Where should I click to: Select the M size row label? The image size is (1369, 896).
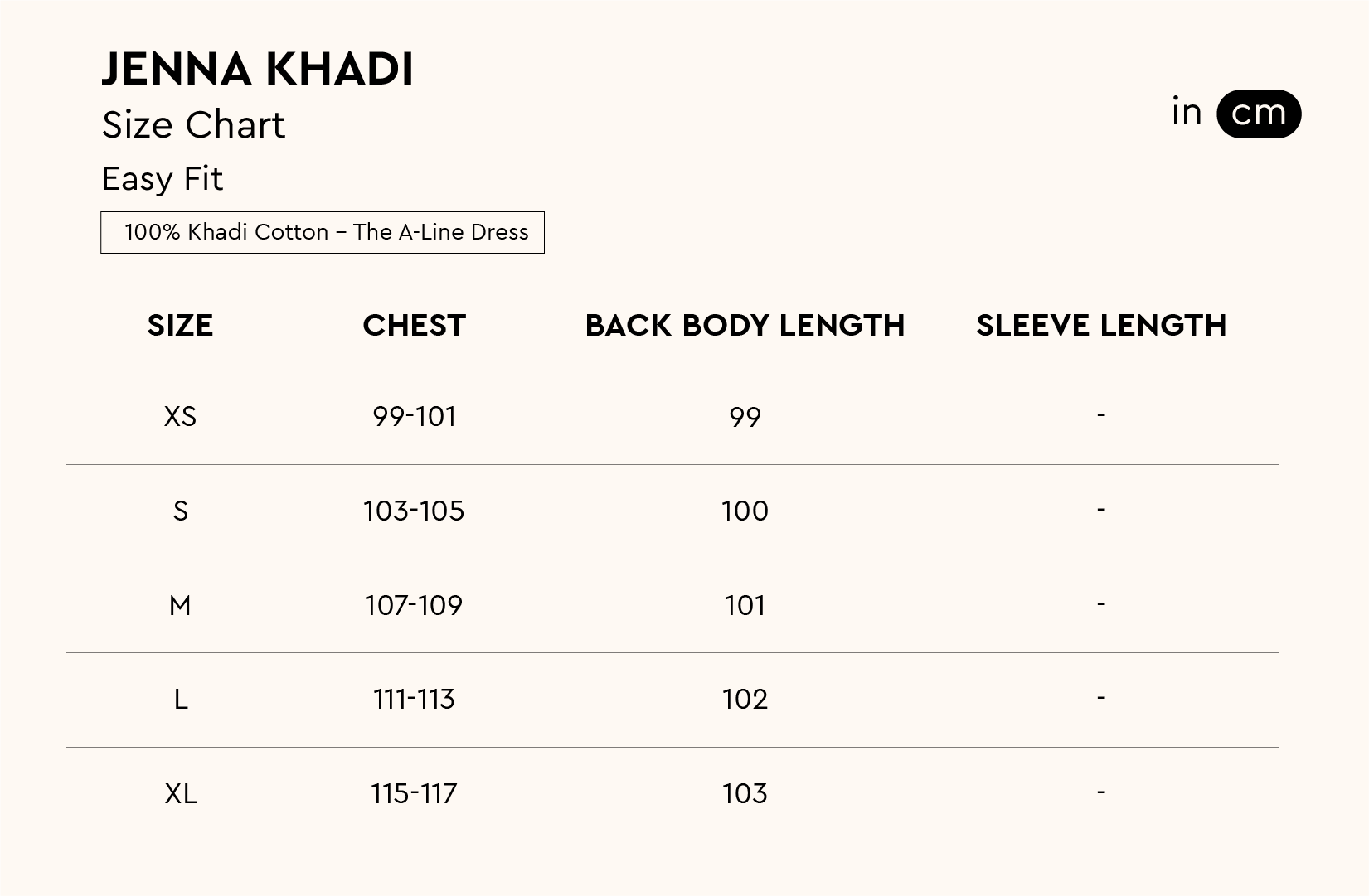pyautogui.click(x=180, y=606)
